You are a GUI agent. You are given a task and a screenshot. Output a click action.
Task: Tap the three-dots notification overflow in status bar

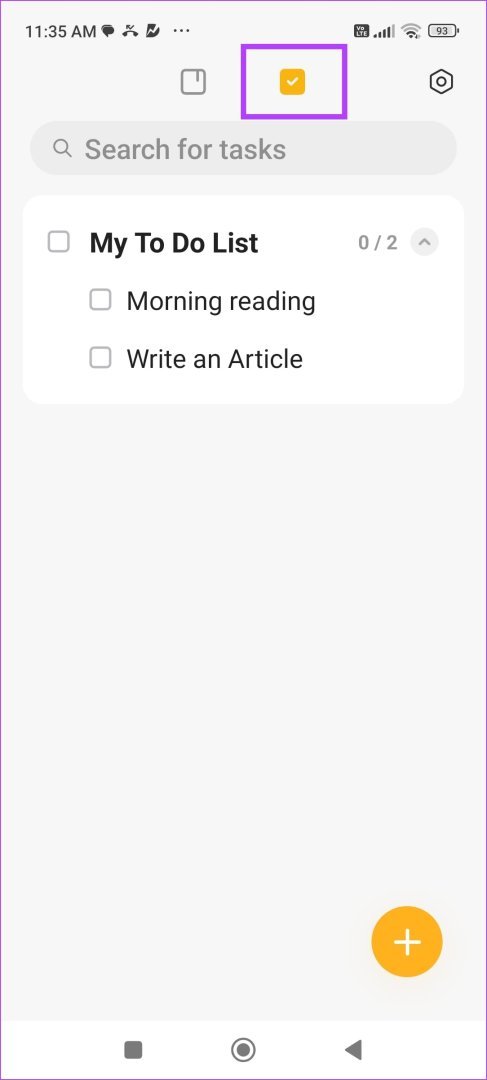point(181,30)
